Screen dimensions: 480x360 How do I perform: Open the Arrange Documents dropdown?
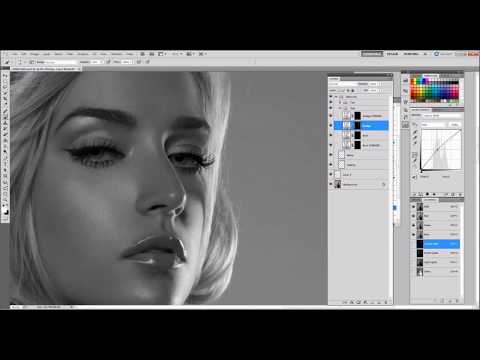[x=190, y=54]
